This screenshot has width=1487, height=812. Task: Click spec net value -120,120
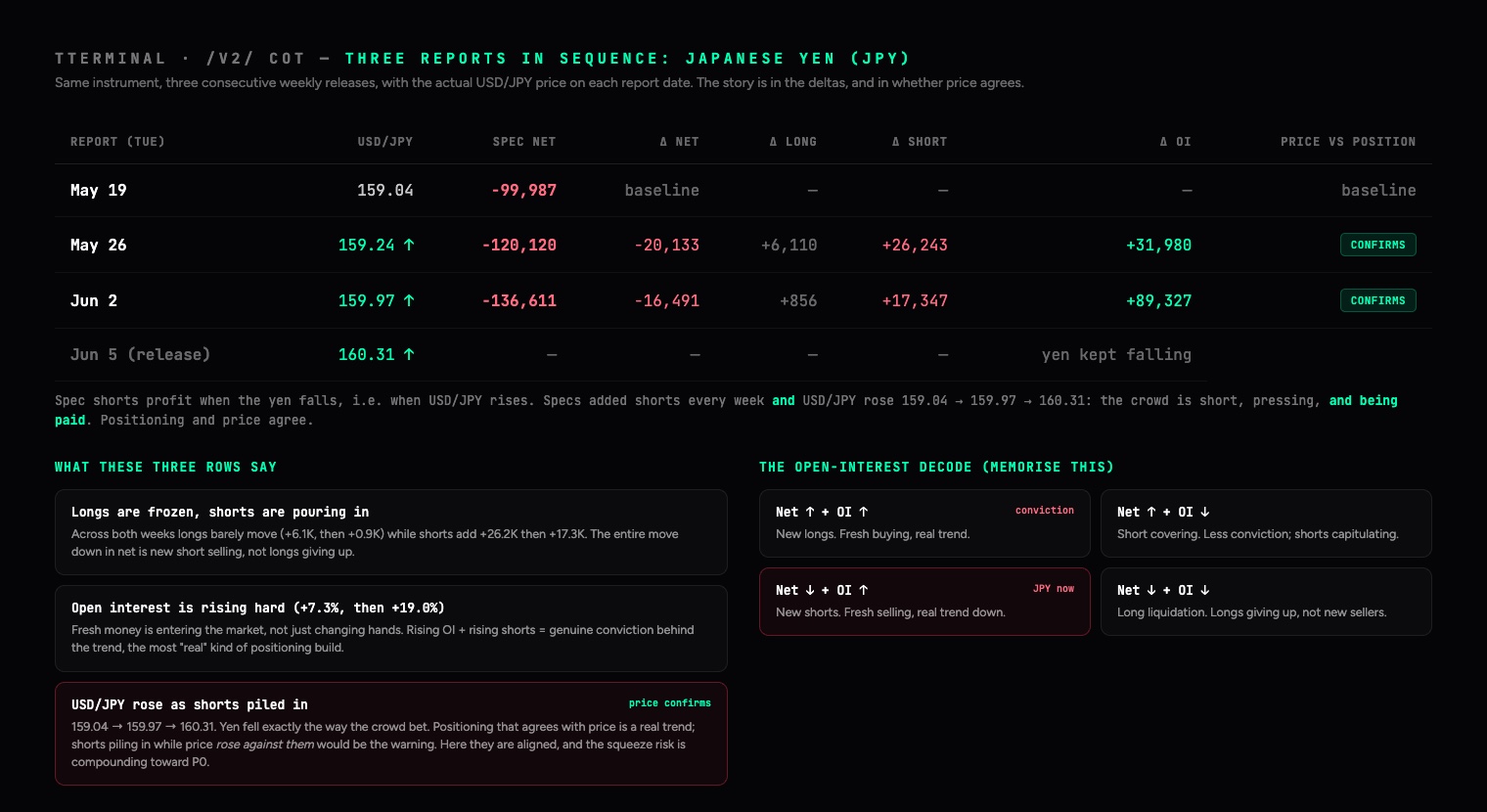pyautogui.click(x=518, y=245)
